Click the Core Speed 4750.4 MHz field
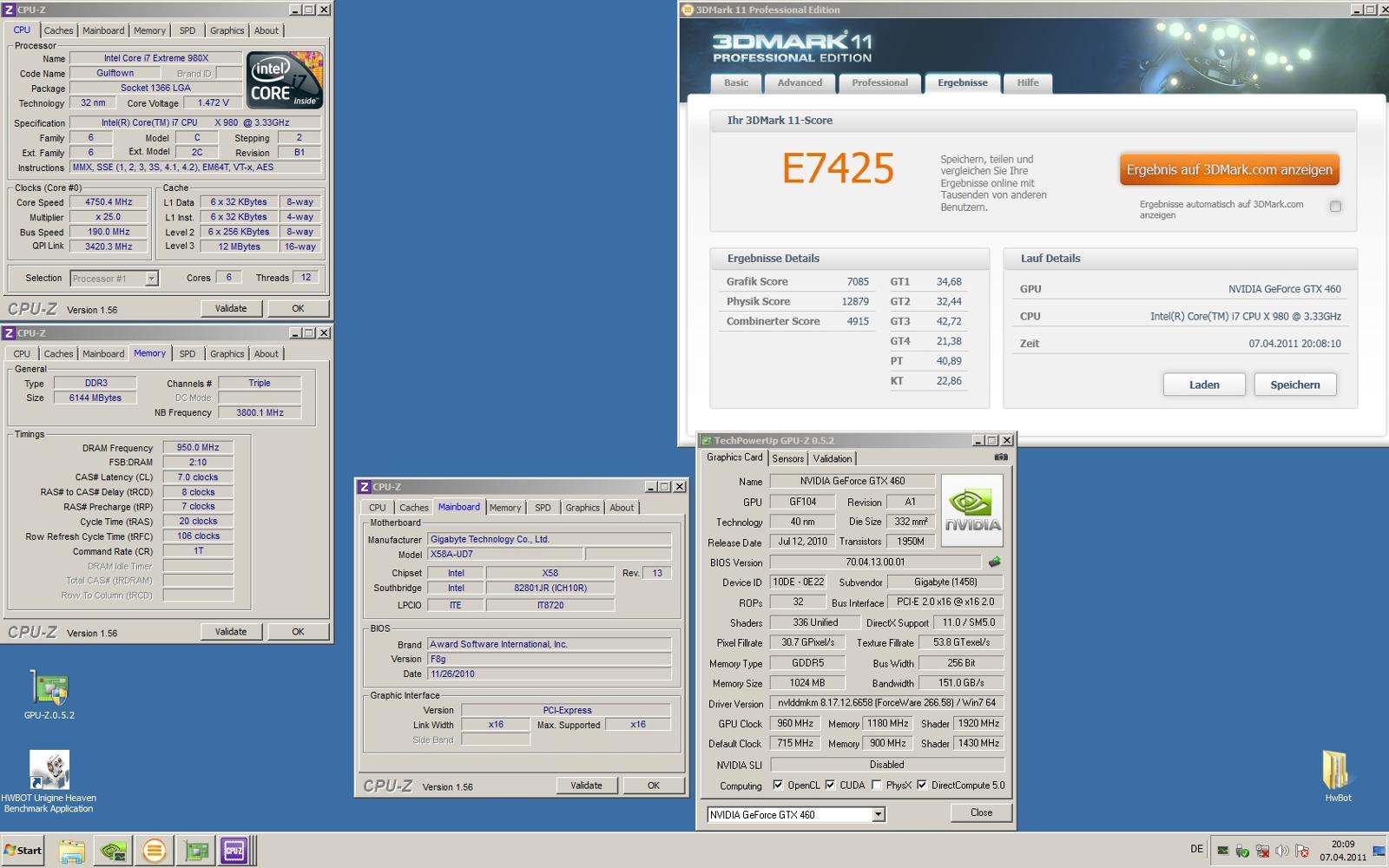 coord(109,202)
